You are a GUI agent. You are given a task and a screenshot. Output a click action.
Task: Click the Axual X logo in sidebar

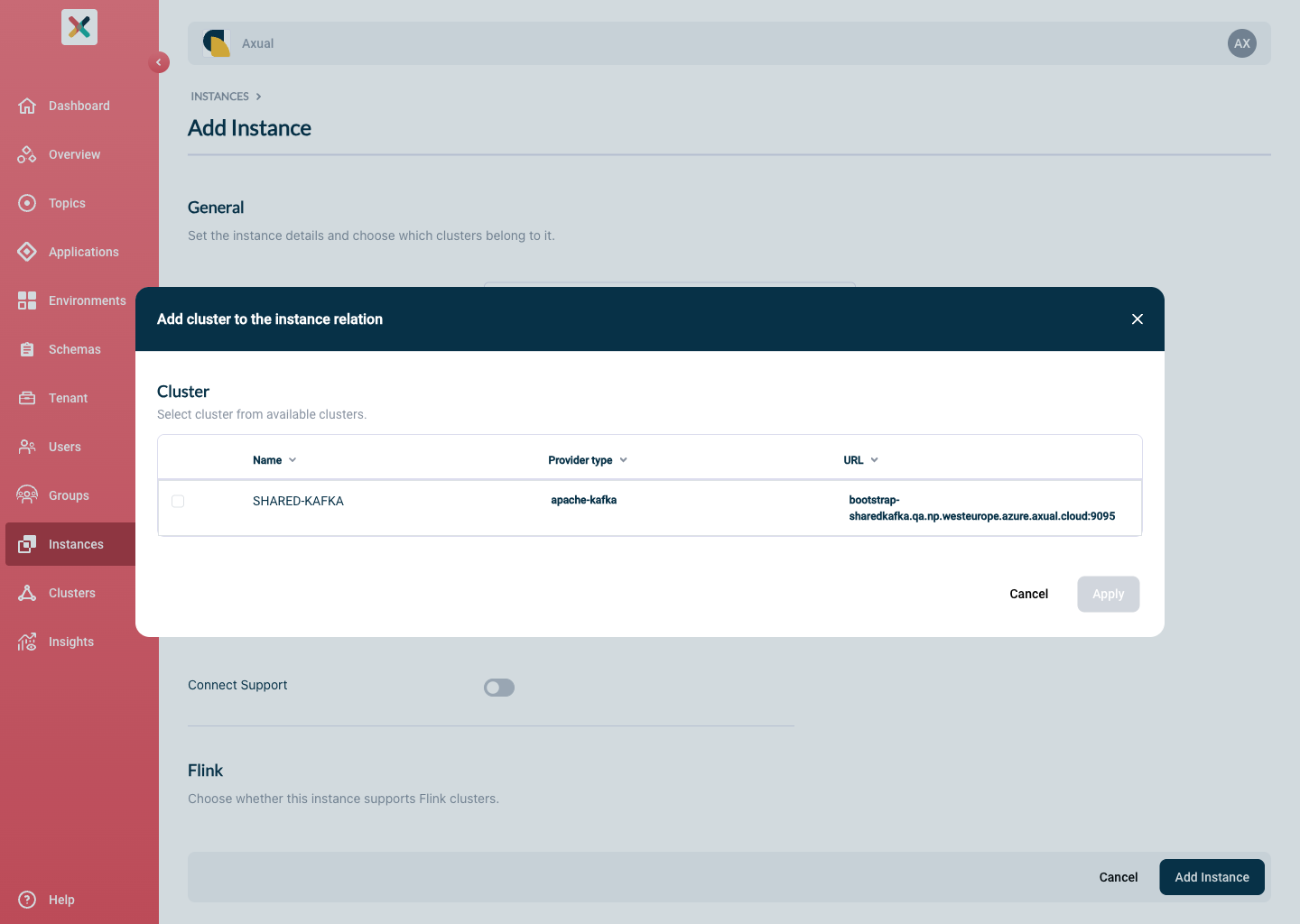79,27
